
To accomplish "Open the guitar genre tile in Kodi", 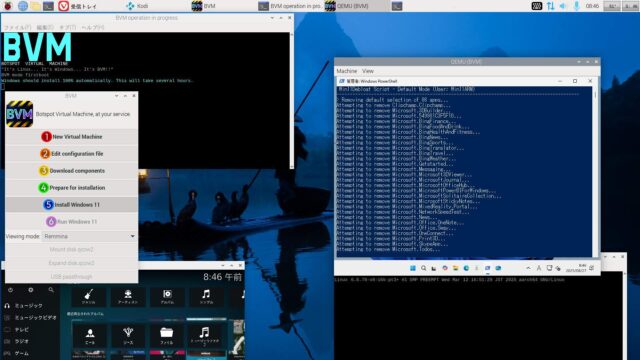I will 89,297.
